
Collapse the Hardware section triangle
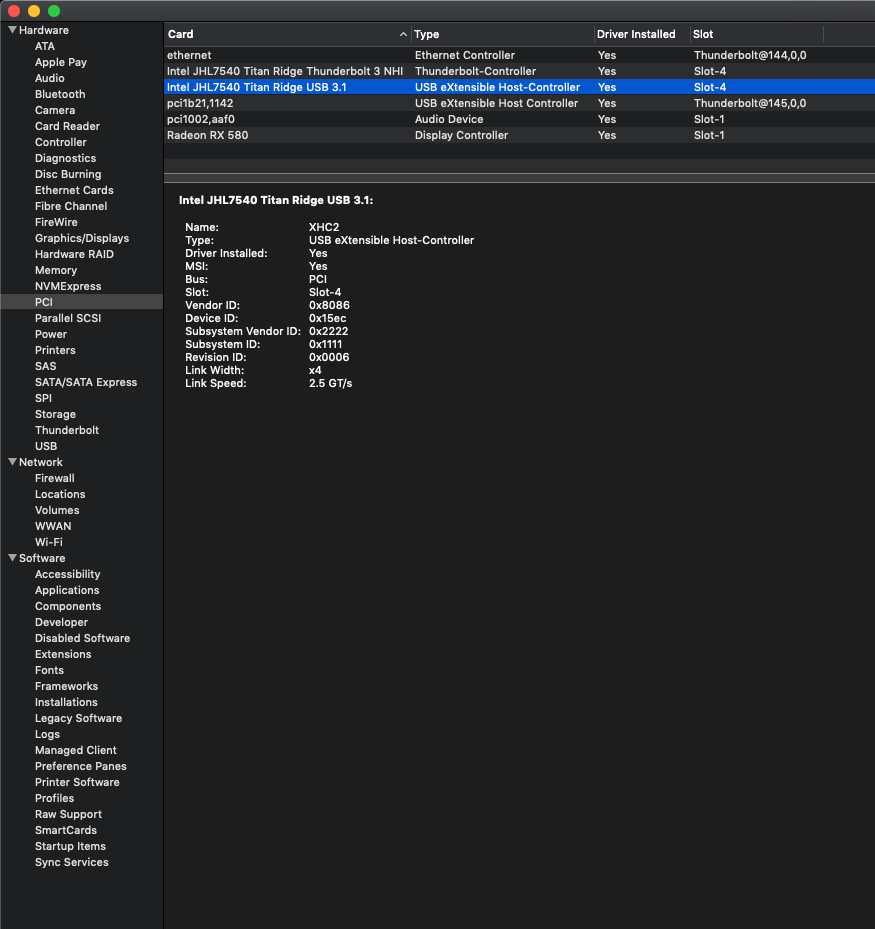[x=12, y=30]
